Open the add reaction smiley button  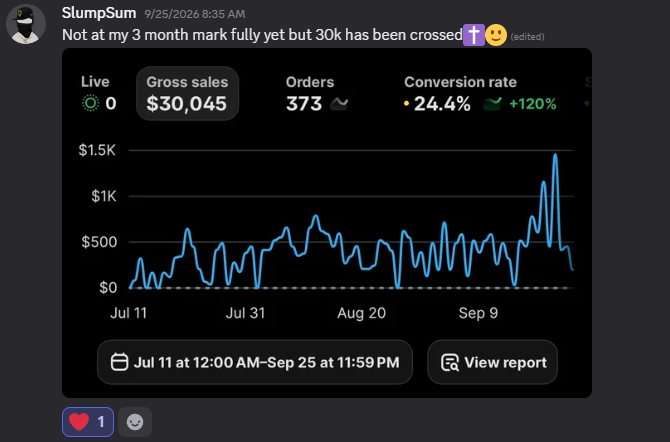tap(135, 422)
